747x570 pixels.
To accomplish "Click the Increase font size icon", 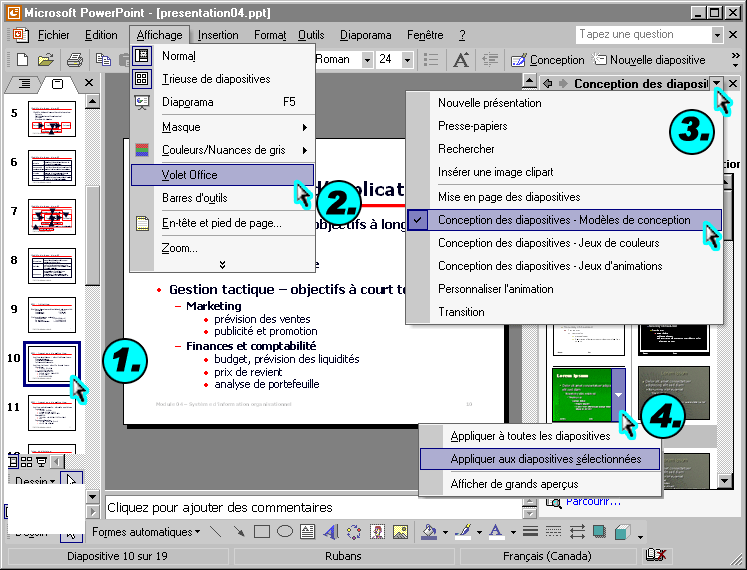I will pos(461,60).
